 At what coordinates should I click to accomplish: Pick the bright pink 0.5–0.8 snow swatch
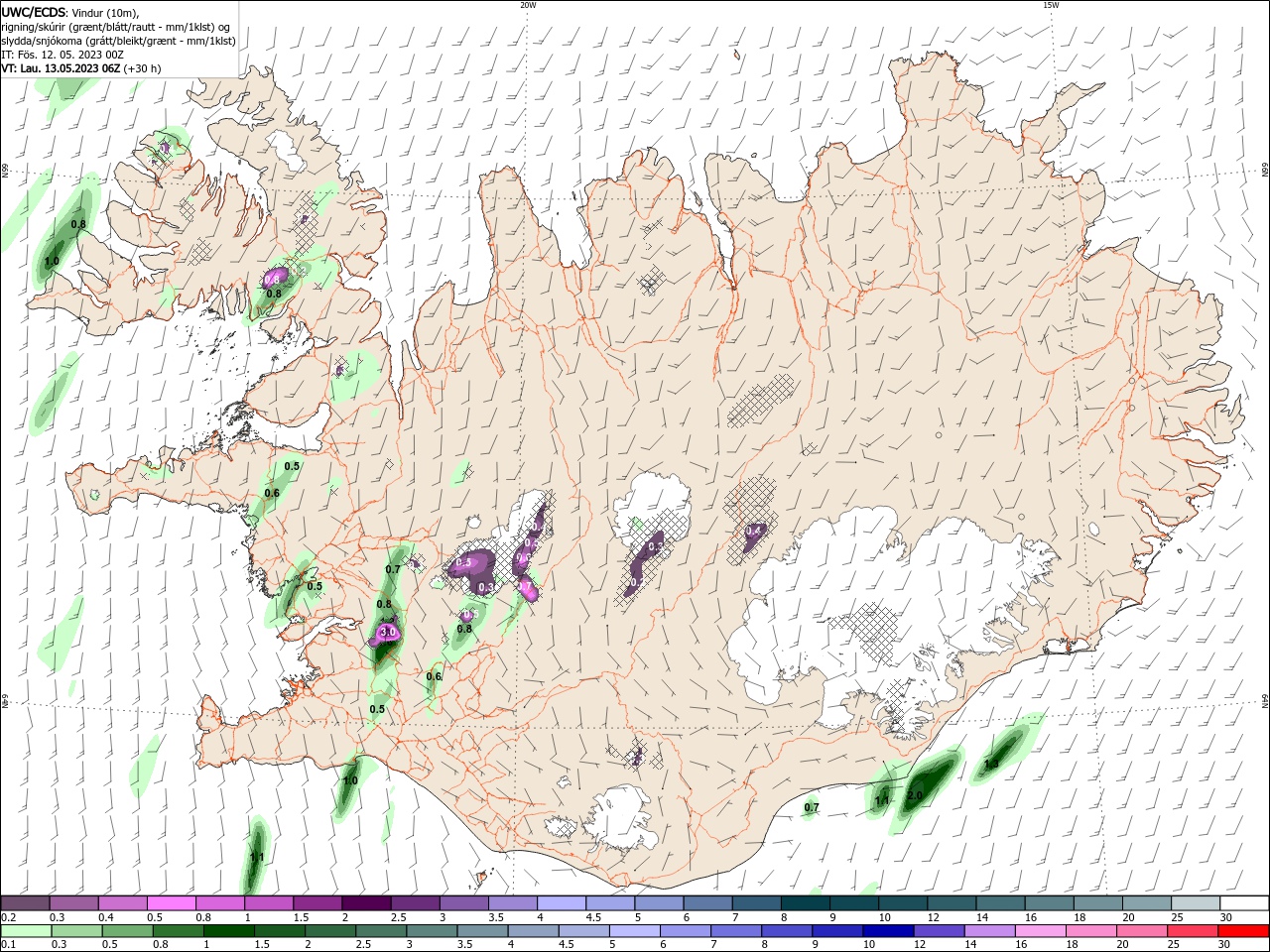171,903
